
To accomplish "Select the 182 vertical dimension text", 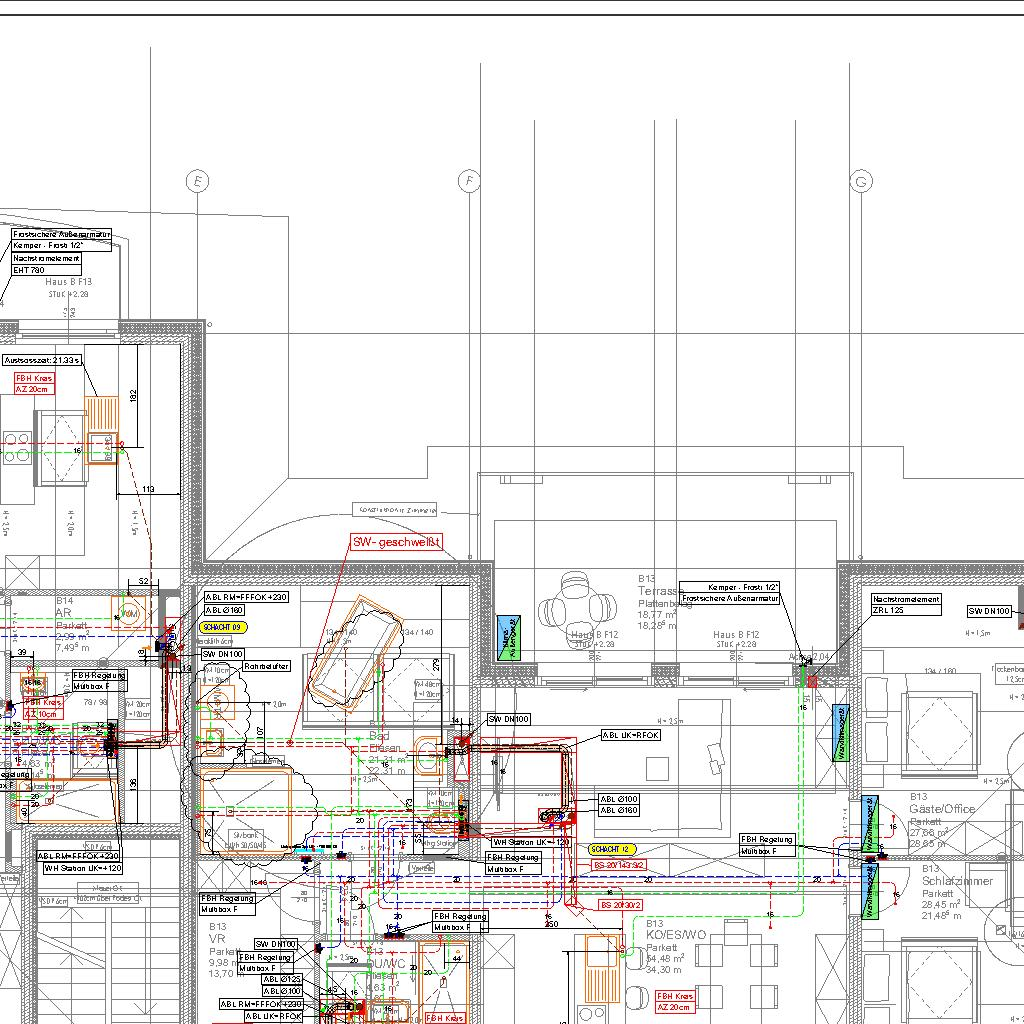I will pyautogui.click(x=133, y=394).
